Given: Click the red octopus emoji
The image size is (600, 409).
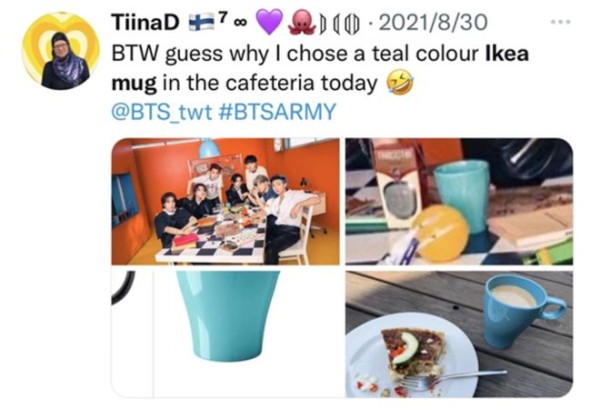Looking at the screenshot, I should [x=302, y=23].
